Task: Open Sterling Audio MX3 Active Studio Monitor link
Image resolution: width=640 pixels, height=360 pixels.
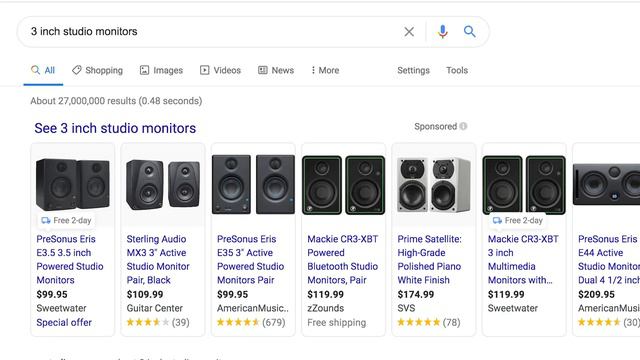Action: 158,260
